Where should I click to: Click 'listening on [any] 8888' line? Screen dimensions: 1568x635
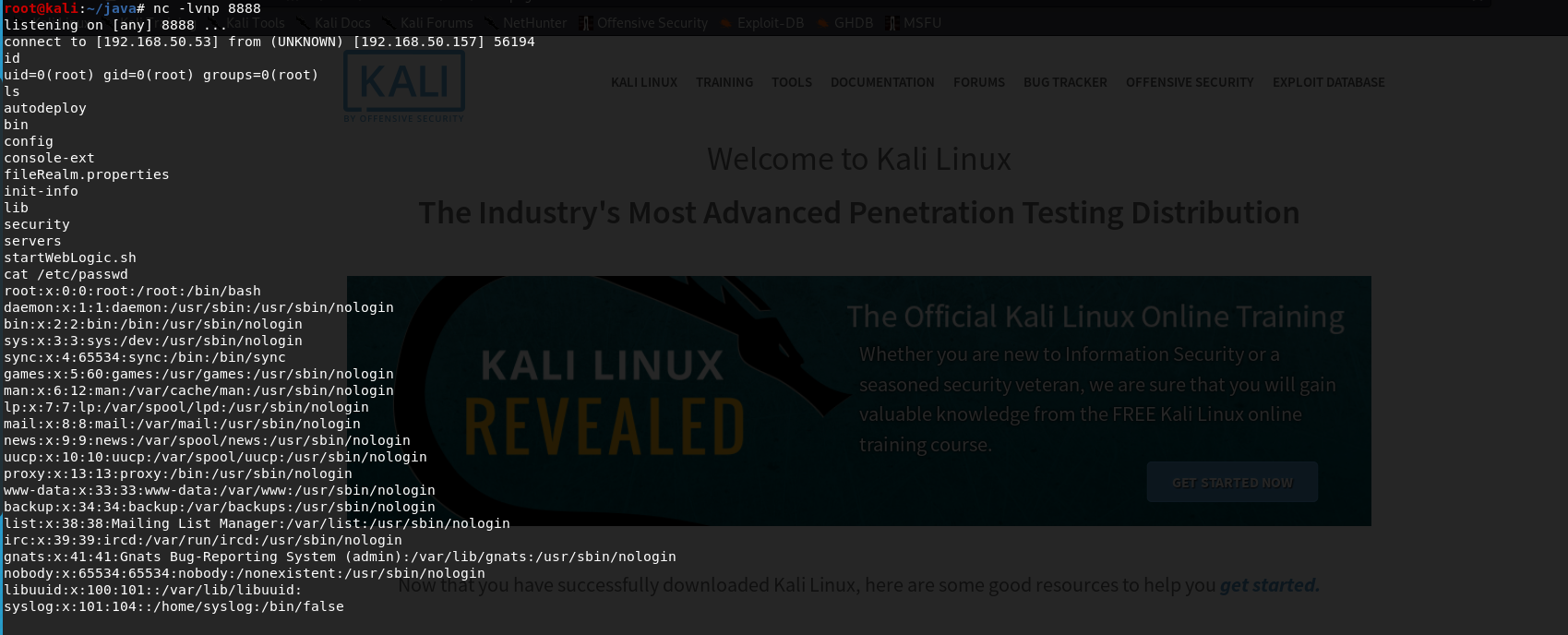115,25
